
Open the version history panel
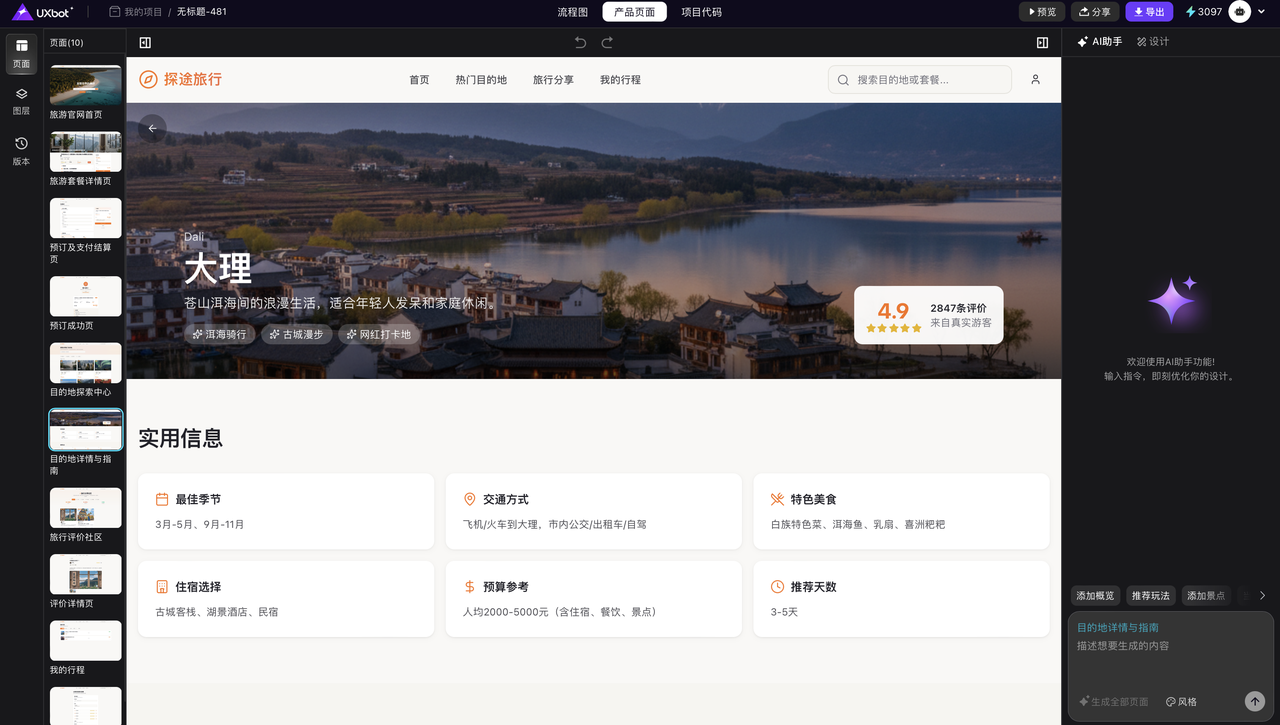pos(21,150)
